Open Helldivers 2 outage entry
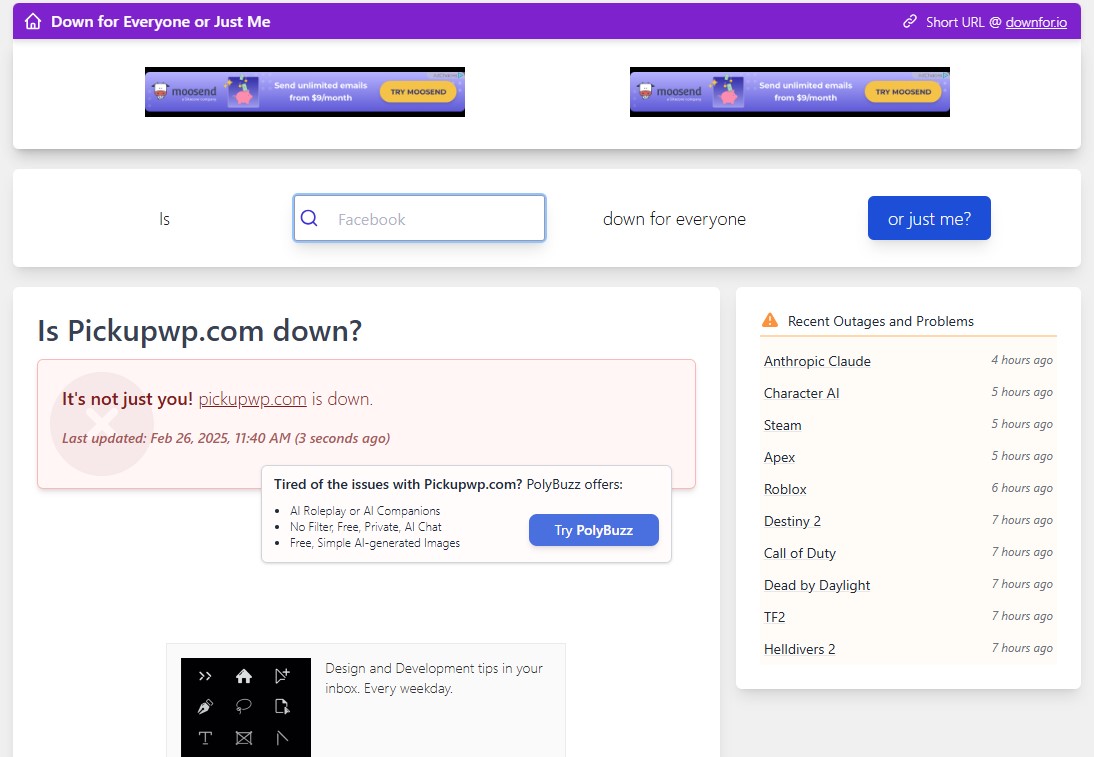Viewport: 1094px width, 757px height. point(800,650)
